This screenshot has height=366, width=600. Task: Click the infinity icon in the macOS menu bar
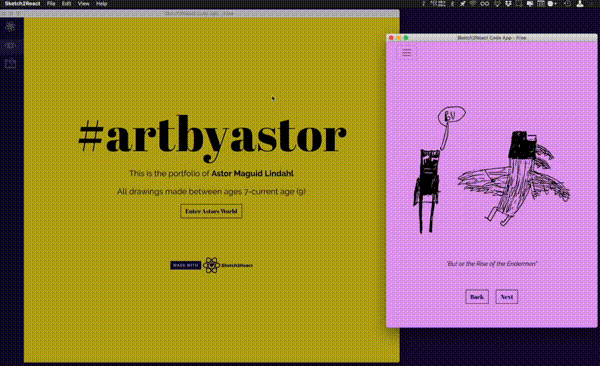click(485, 4)
